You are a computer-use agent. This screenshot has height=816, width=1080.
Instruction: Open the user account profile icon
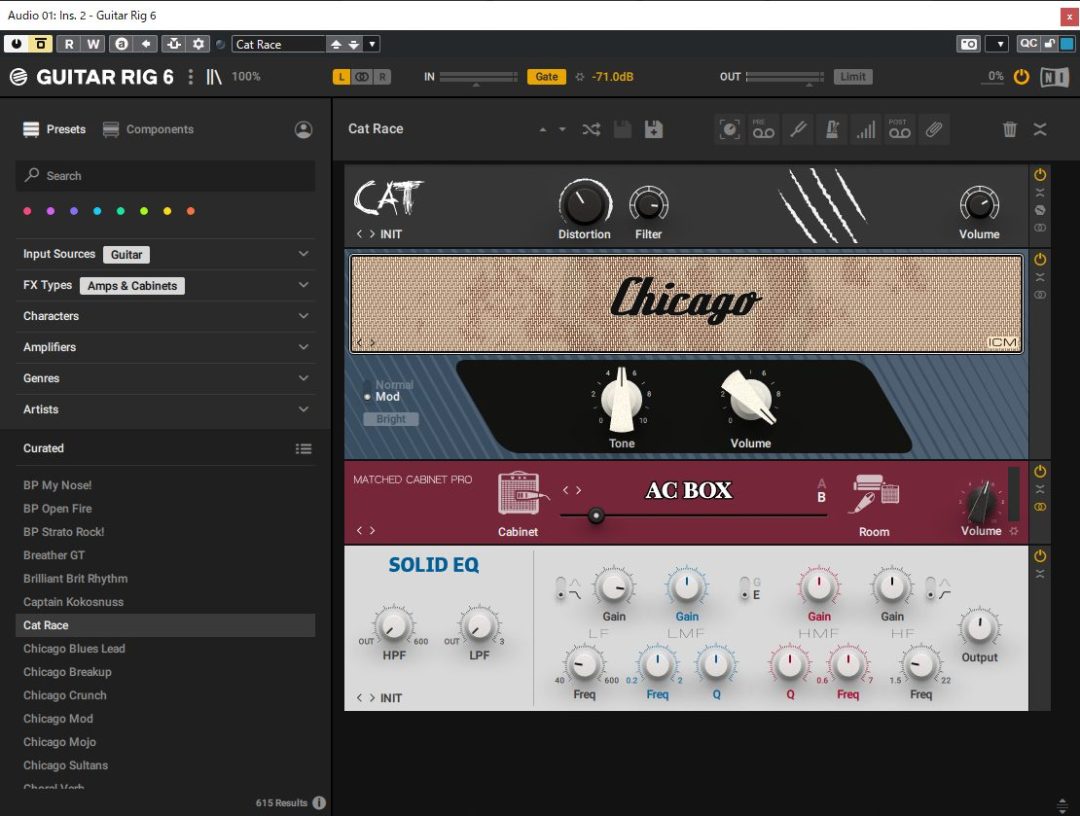(303, 129)
